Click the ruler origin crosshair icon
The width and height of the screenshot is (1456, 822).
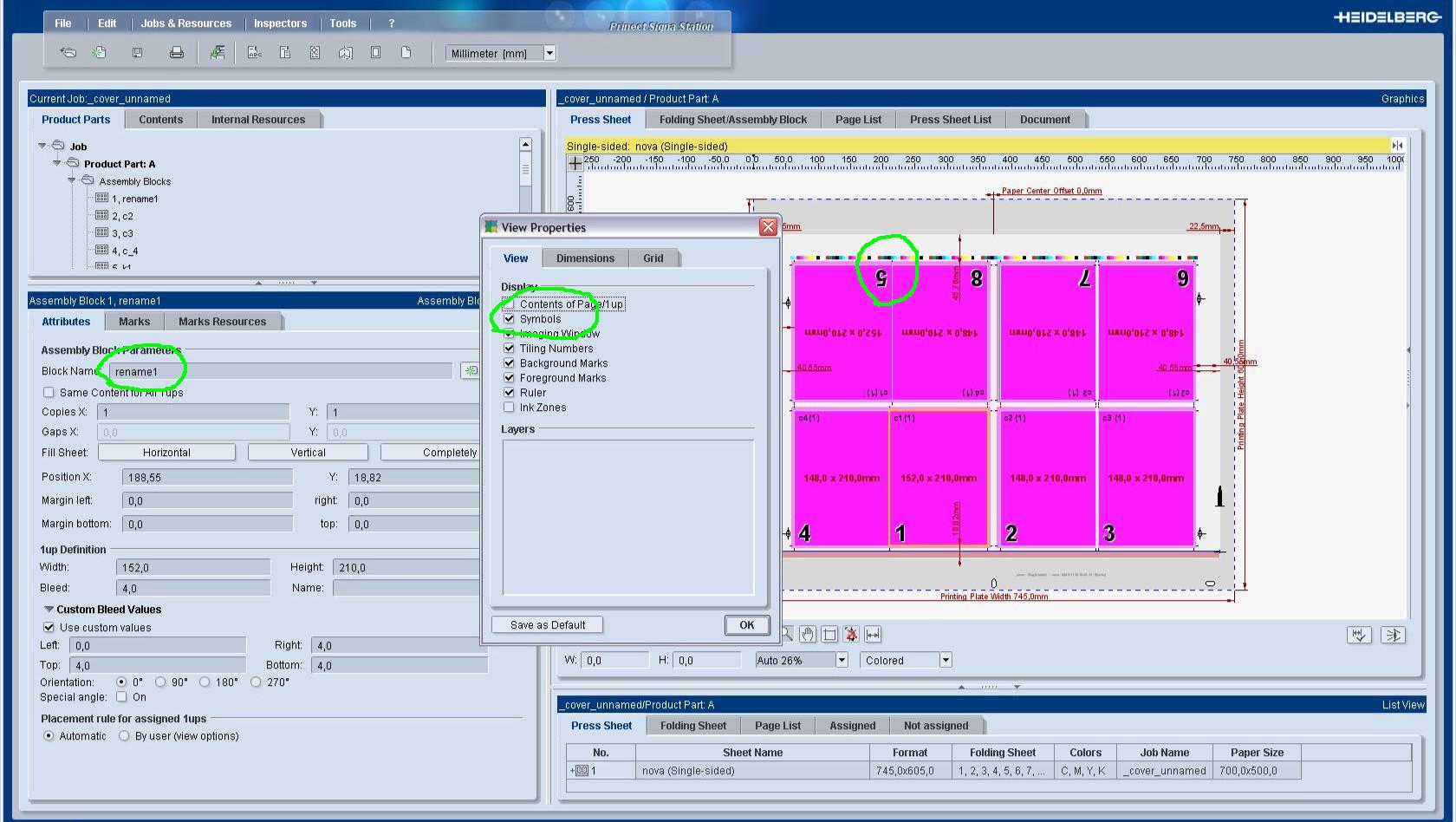575,162
